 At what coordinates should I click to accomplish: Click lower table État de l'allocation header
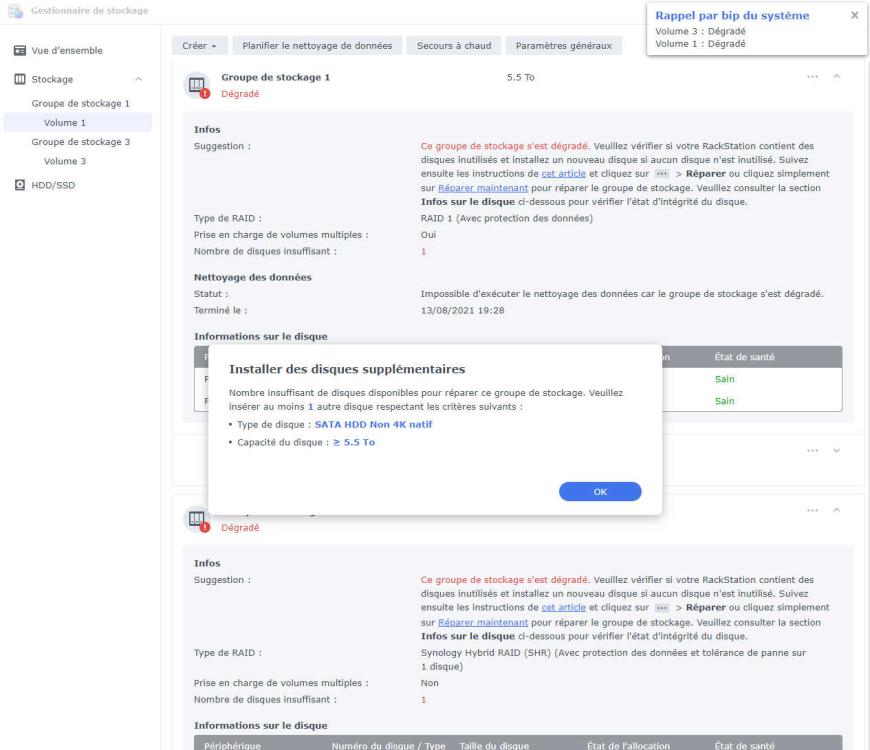click(628, 746)
